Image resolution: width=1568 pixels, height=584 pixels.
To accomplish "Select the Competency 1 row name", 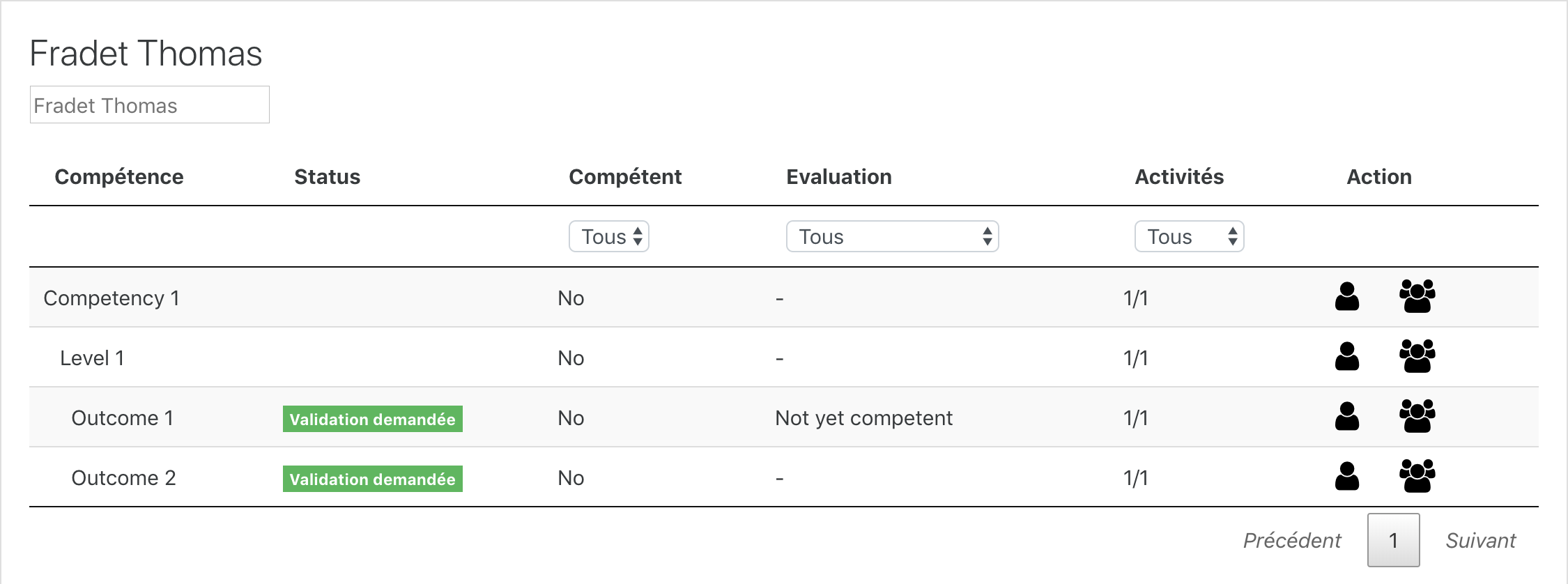I will (112, 298).
